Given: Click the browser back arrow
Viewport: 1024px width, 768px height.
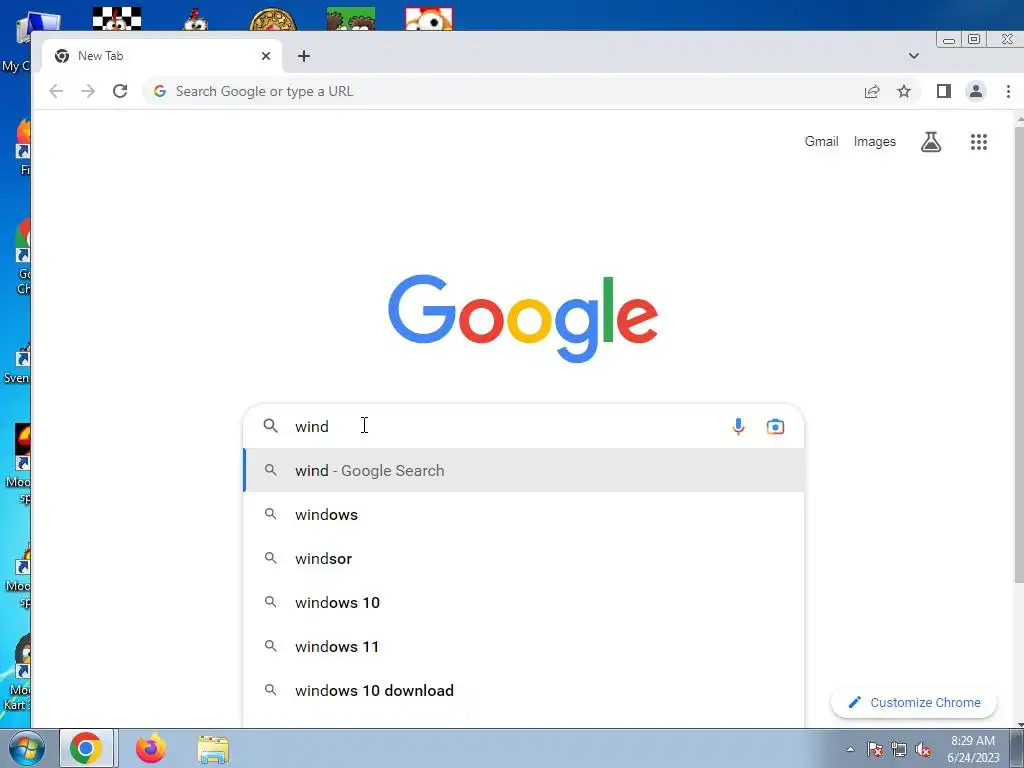Looking at the screenshot, I should (x=56, y=91).
